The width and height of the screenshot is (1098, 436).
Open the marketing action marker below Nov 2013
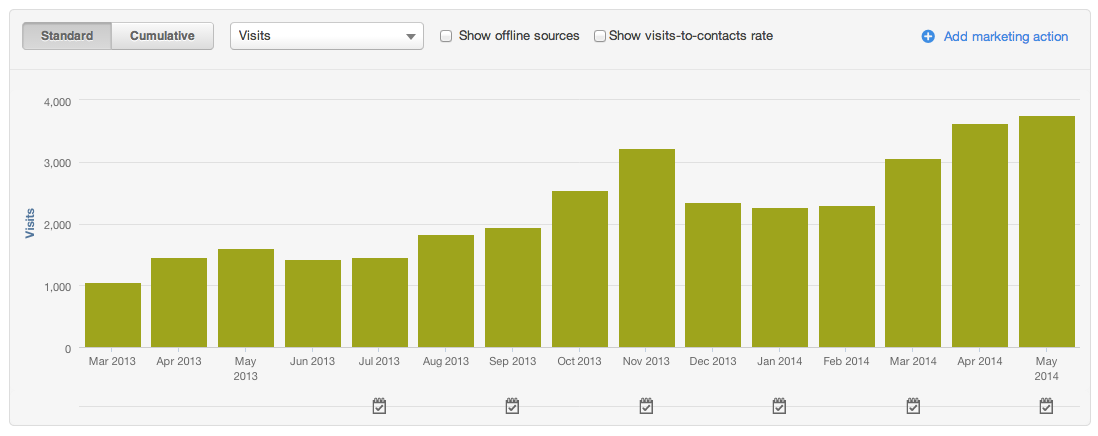coord(646,406)
